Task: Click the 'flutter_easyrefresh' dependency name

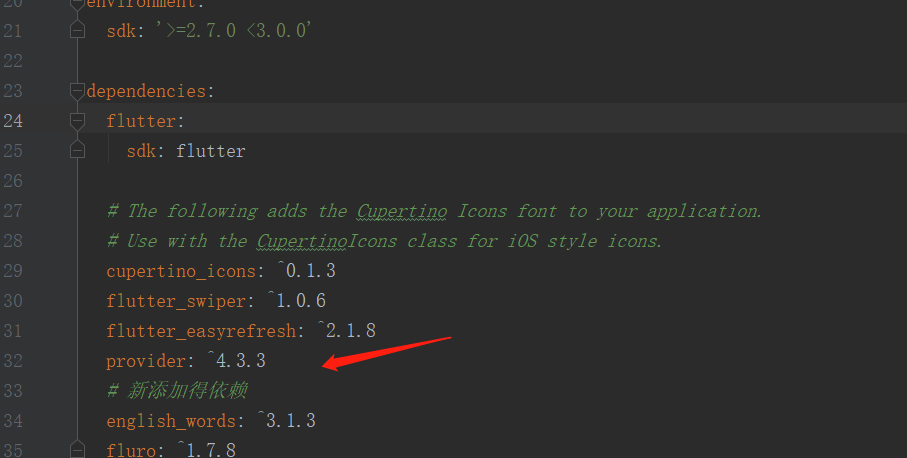Action: [x=201, y=331]
